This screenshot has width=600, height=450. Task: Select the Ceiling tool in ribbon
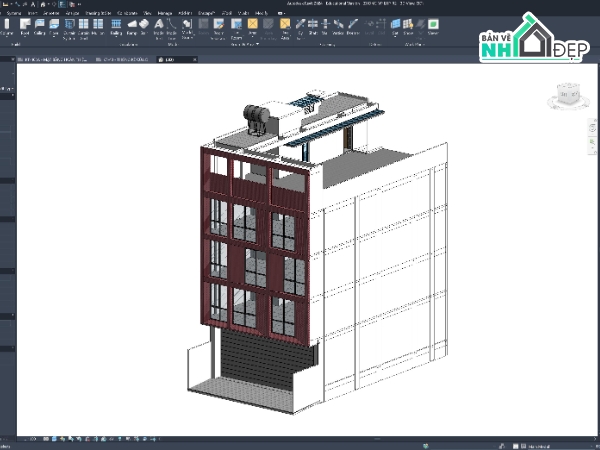pos(39,27)
